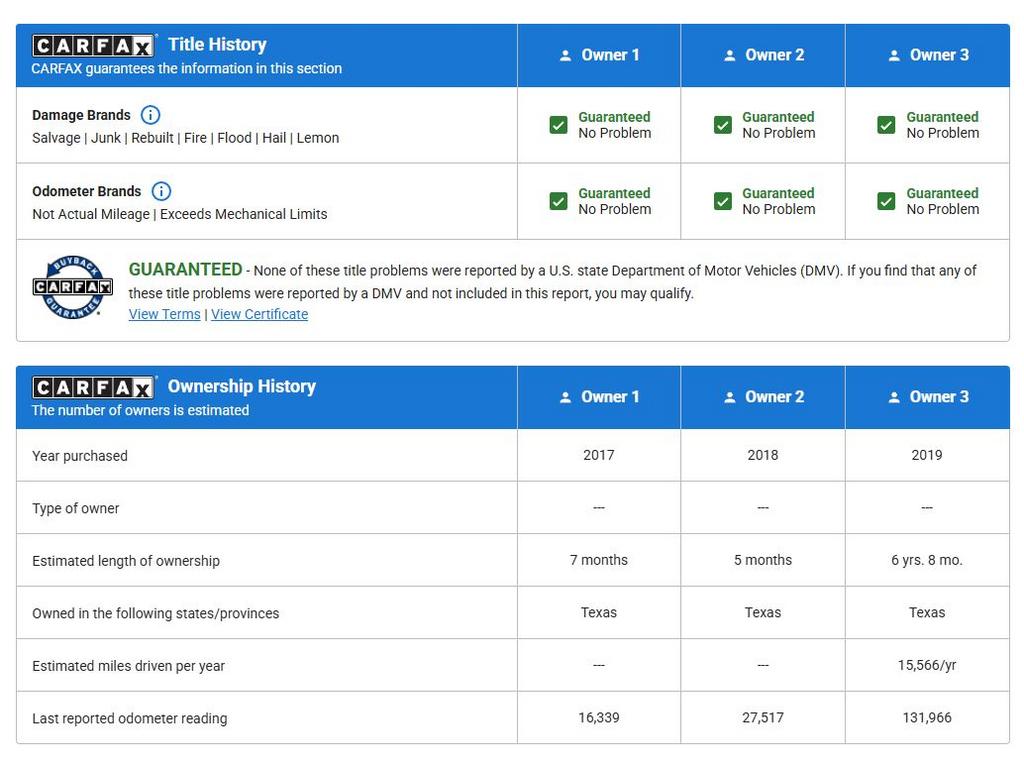Open the View Certificate link

[x=259, y=314]
